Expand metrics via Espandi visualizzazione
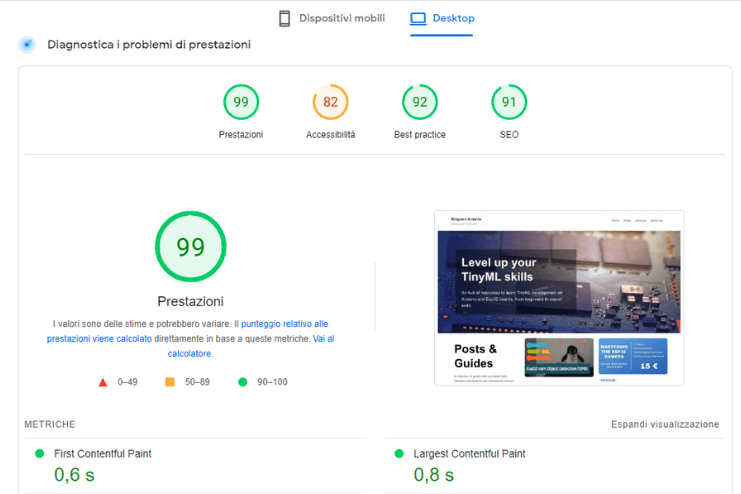Viewport: 741px width, 494px height. [x=665, y=424]
